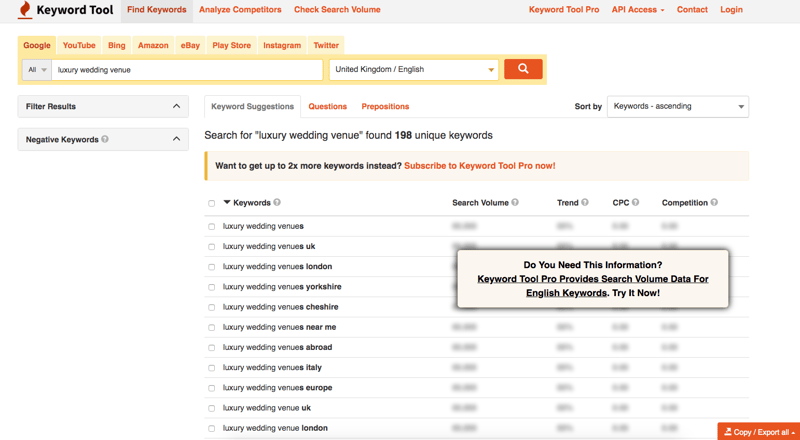
Task: Open United Kingdom / English country dropdown
Action: [414, 69]
